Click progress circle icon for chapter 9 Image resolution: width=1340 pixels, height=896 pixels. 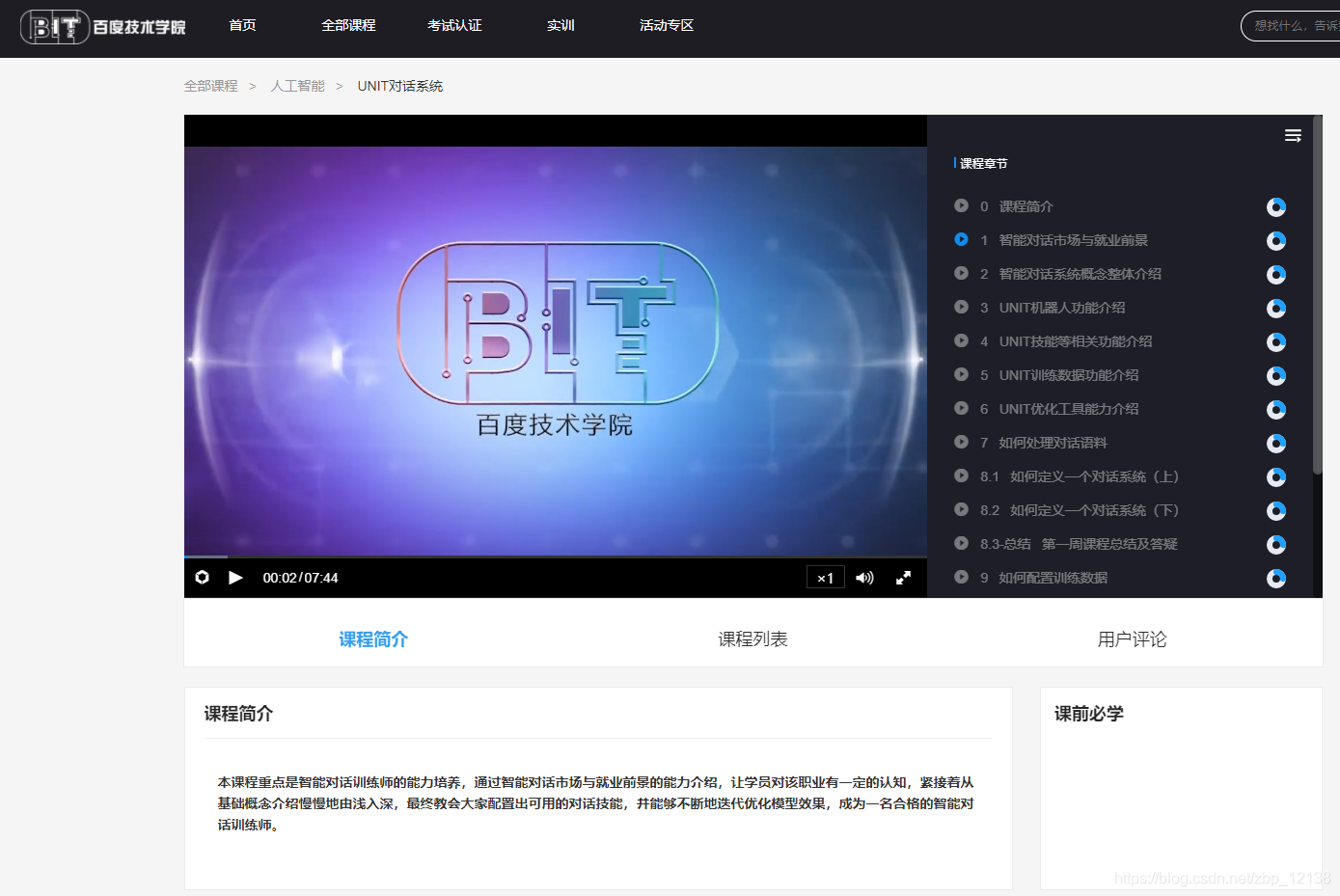[1276, 579]
